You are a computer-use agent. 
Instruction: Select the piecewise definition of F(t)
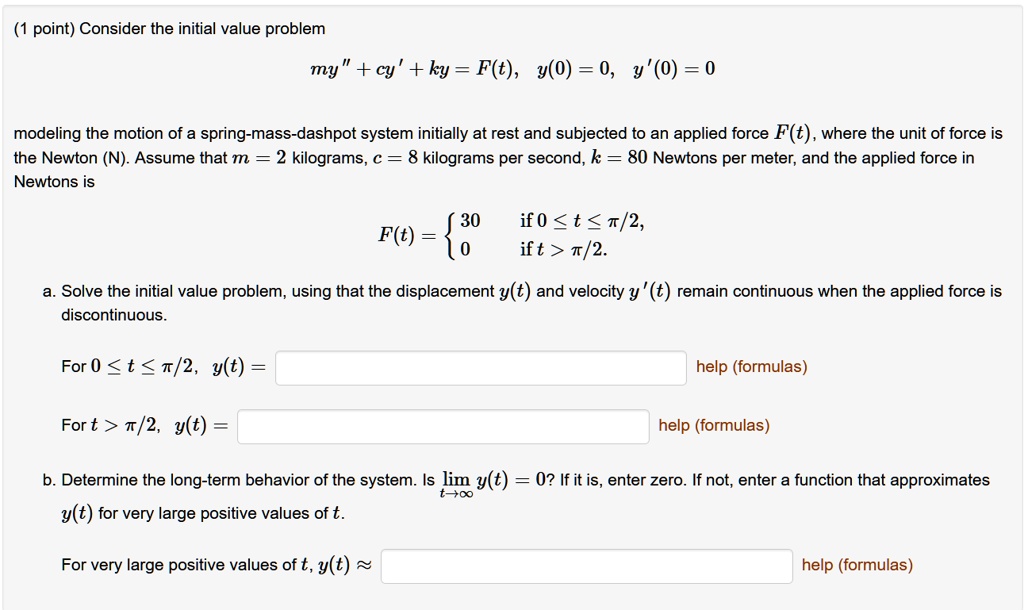[x=511, y=233]
